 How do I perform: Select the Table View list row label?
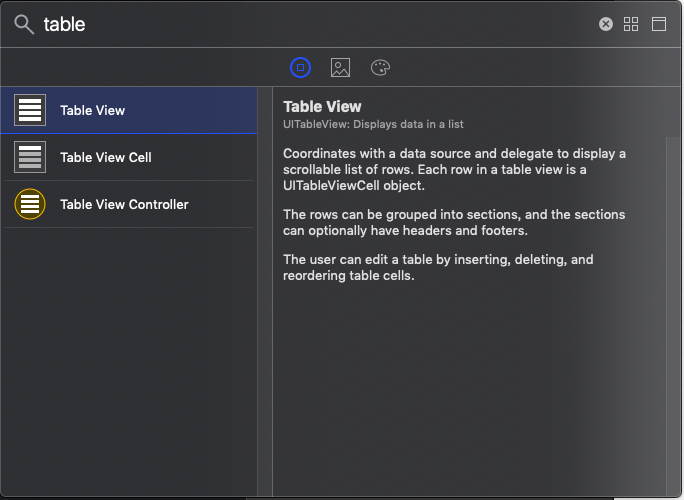[x=92, y=110]
